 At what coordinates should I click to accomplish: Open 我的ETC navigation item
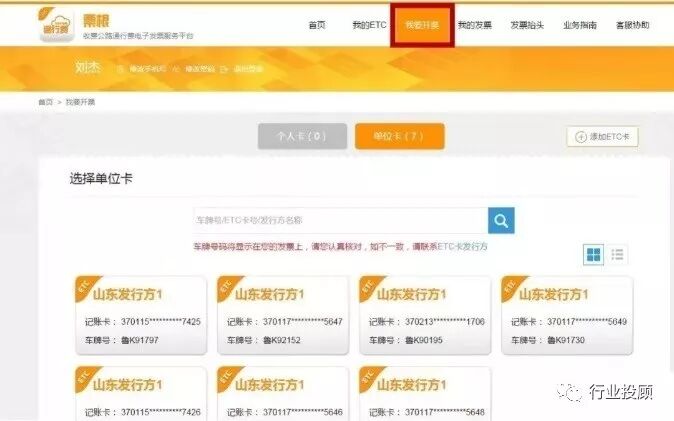click(x=370, y=25)
